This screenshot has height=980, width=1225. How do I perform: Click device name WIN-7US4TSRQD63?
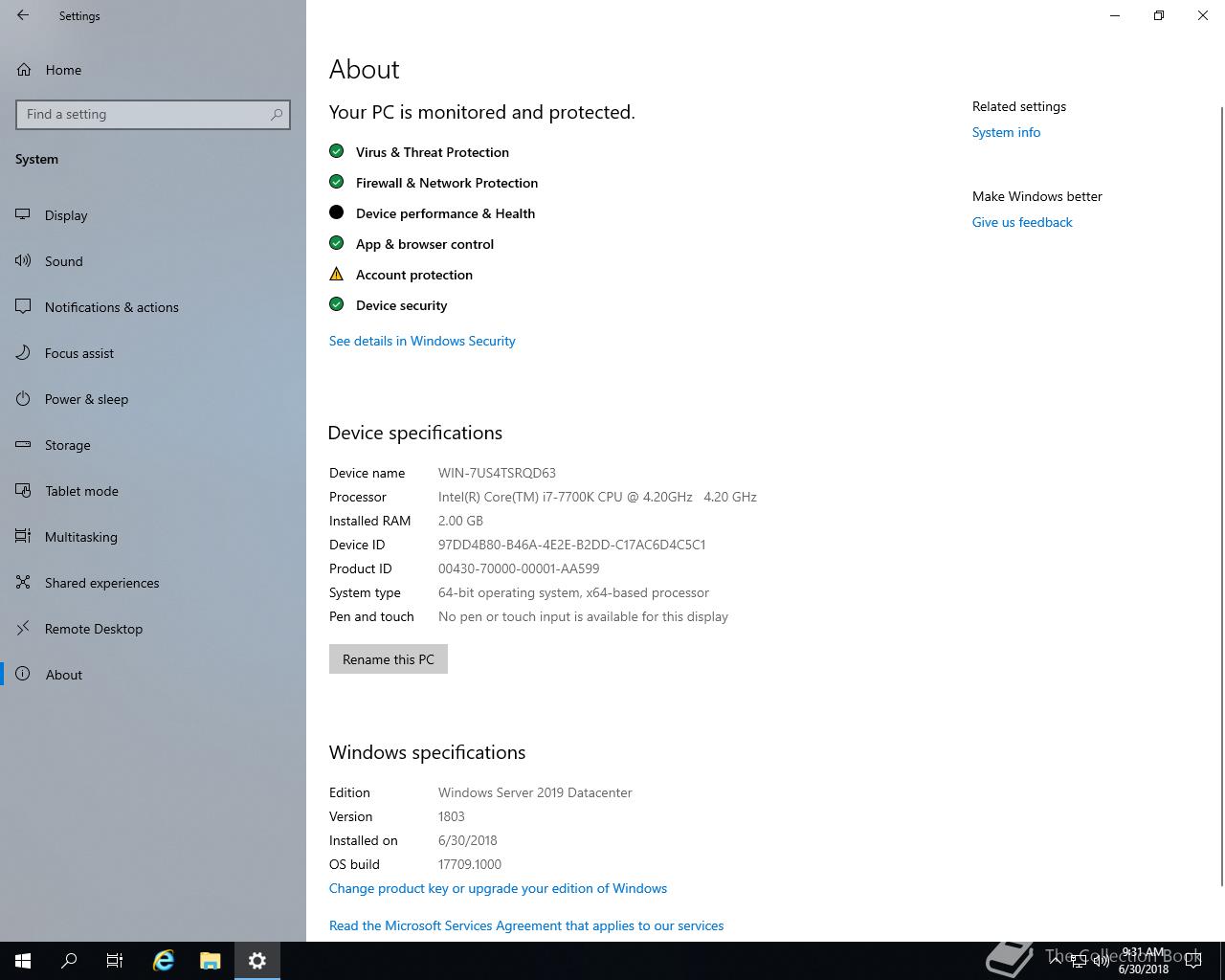click(x=497, y=473)
